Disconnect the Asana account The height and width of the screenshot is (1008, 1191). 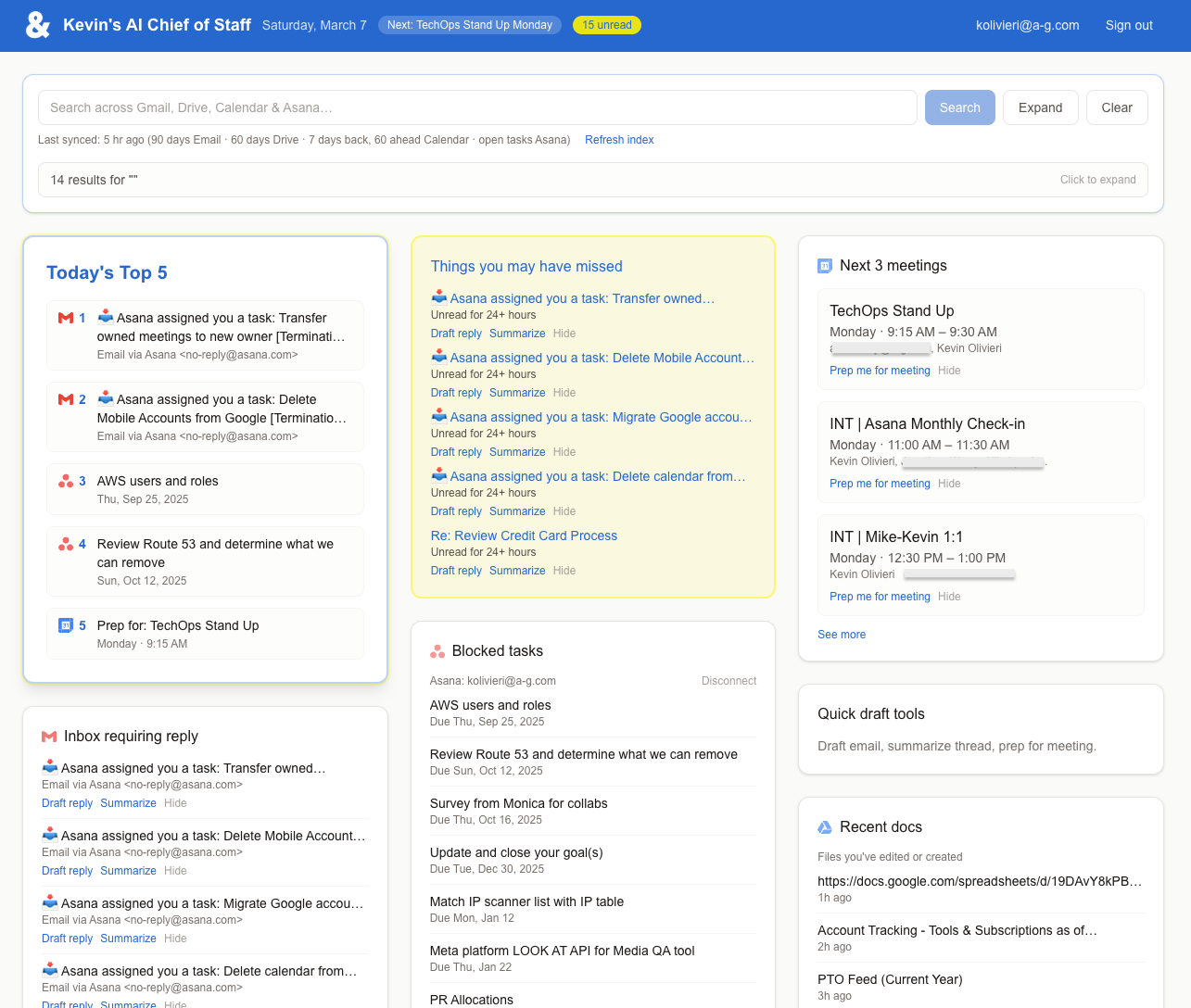tap(729, 681)
